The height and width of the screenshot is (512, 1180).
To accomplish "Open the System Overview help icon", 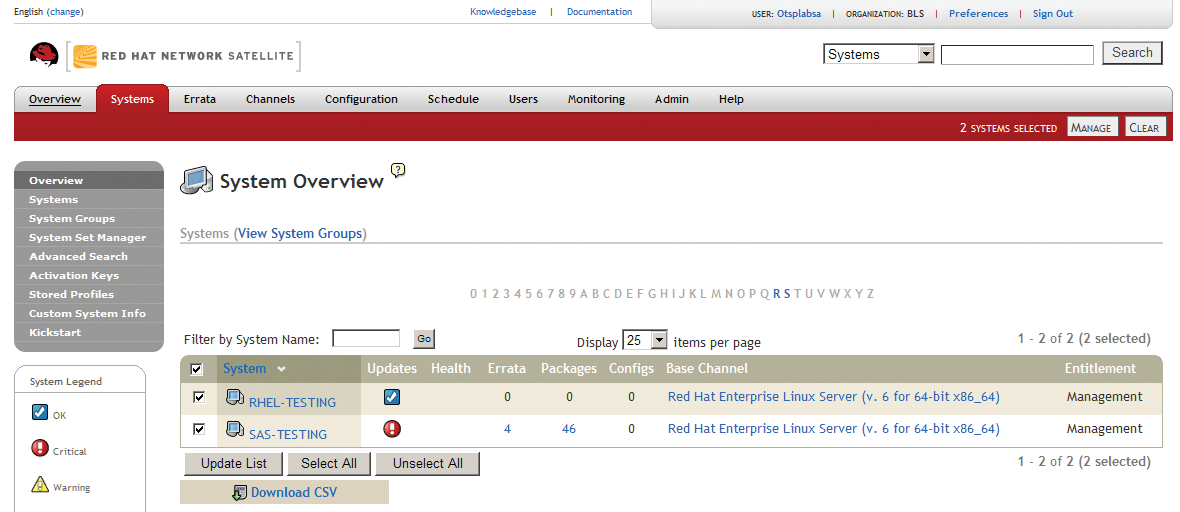I will (x=398, y=169).
